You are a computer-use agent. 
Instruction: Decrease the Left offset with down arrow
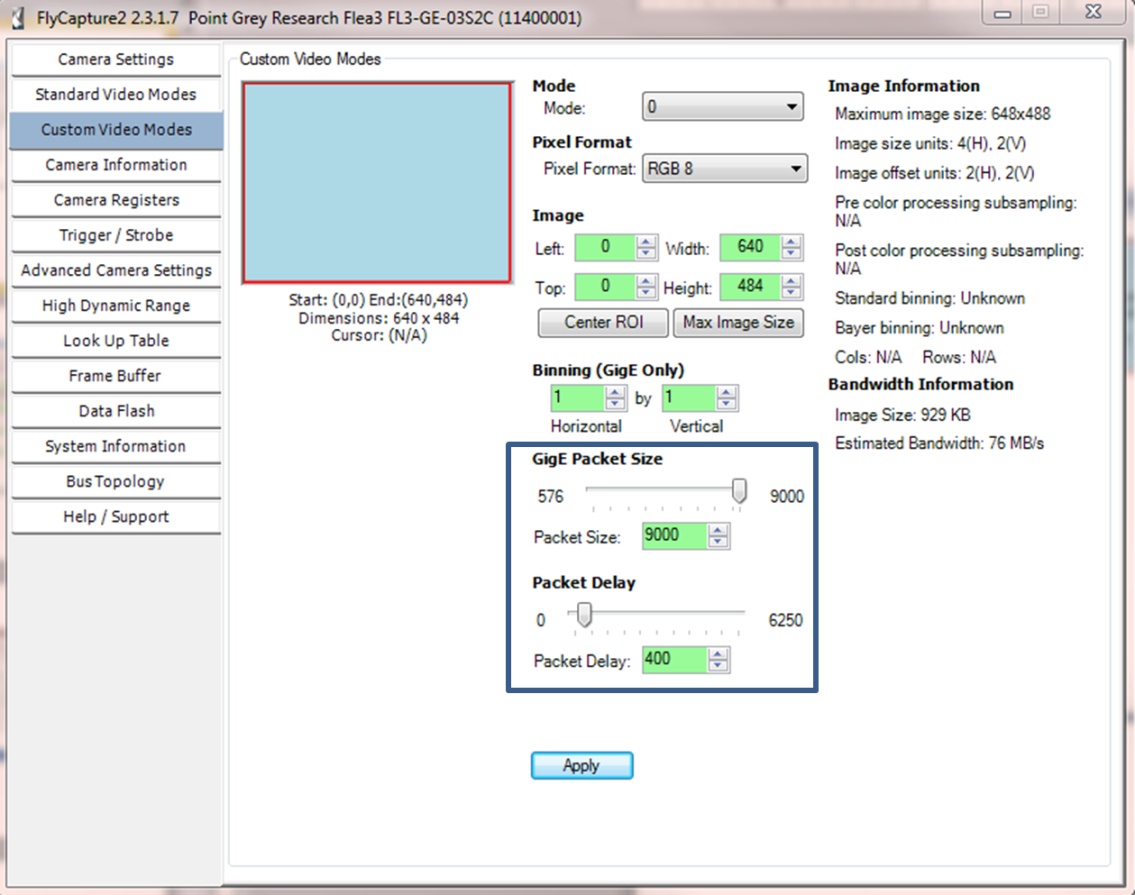coord(646,254)
